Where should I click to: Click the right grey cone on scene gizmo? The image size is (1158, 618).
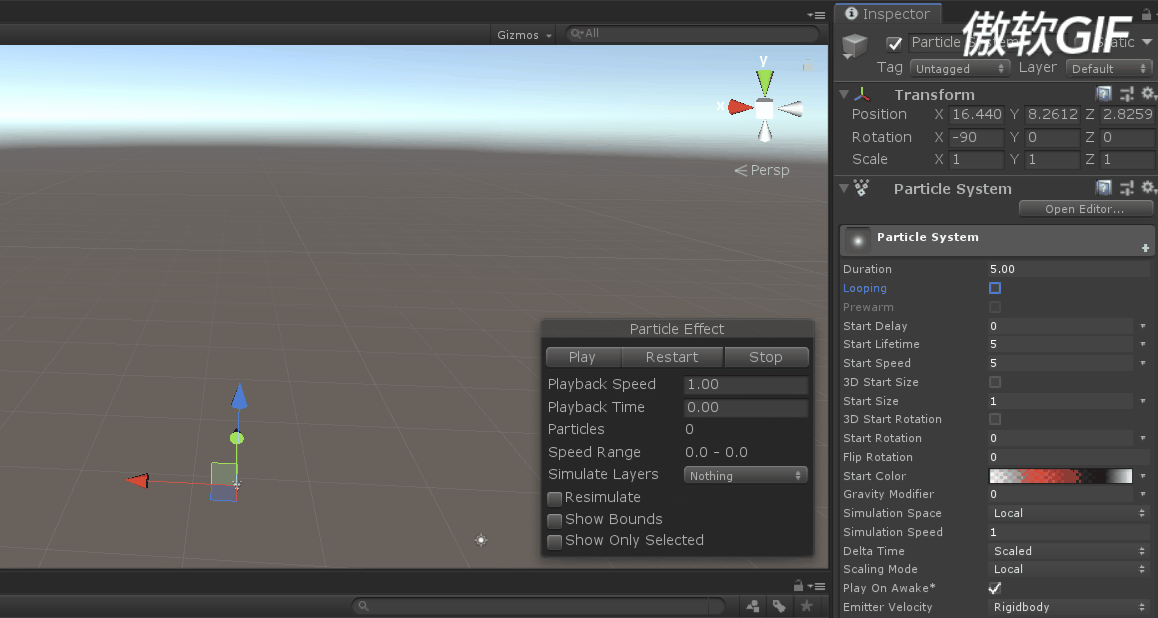coord(790,109)
